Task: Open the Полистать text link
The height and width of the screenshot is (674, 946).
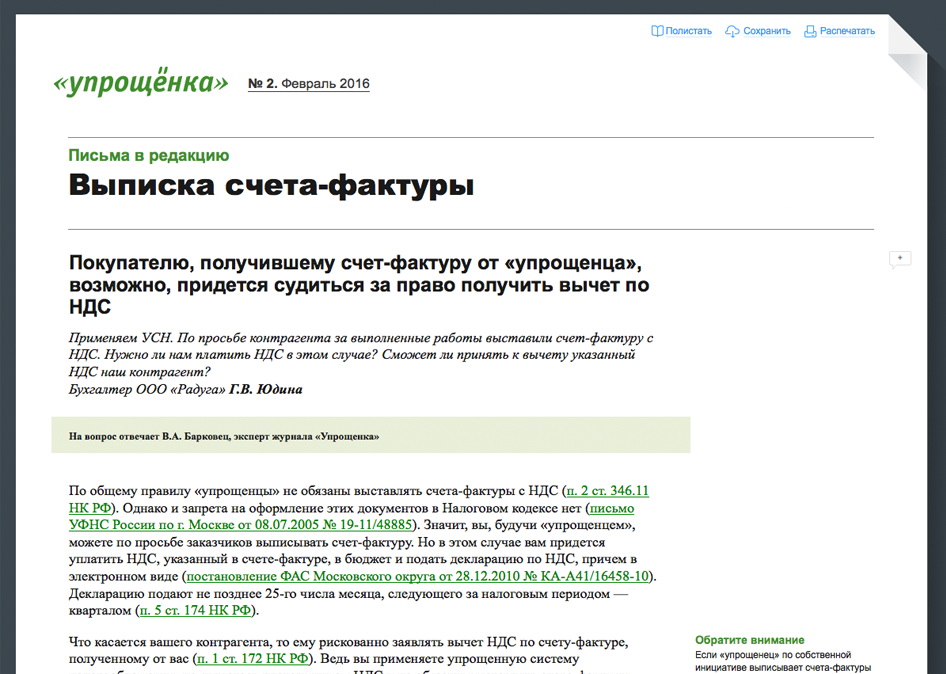Action: coord(688,31)
